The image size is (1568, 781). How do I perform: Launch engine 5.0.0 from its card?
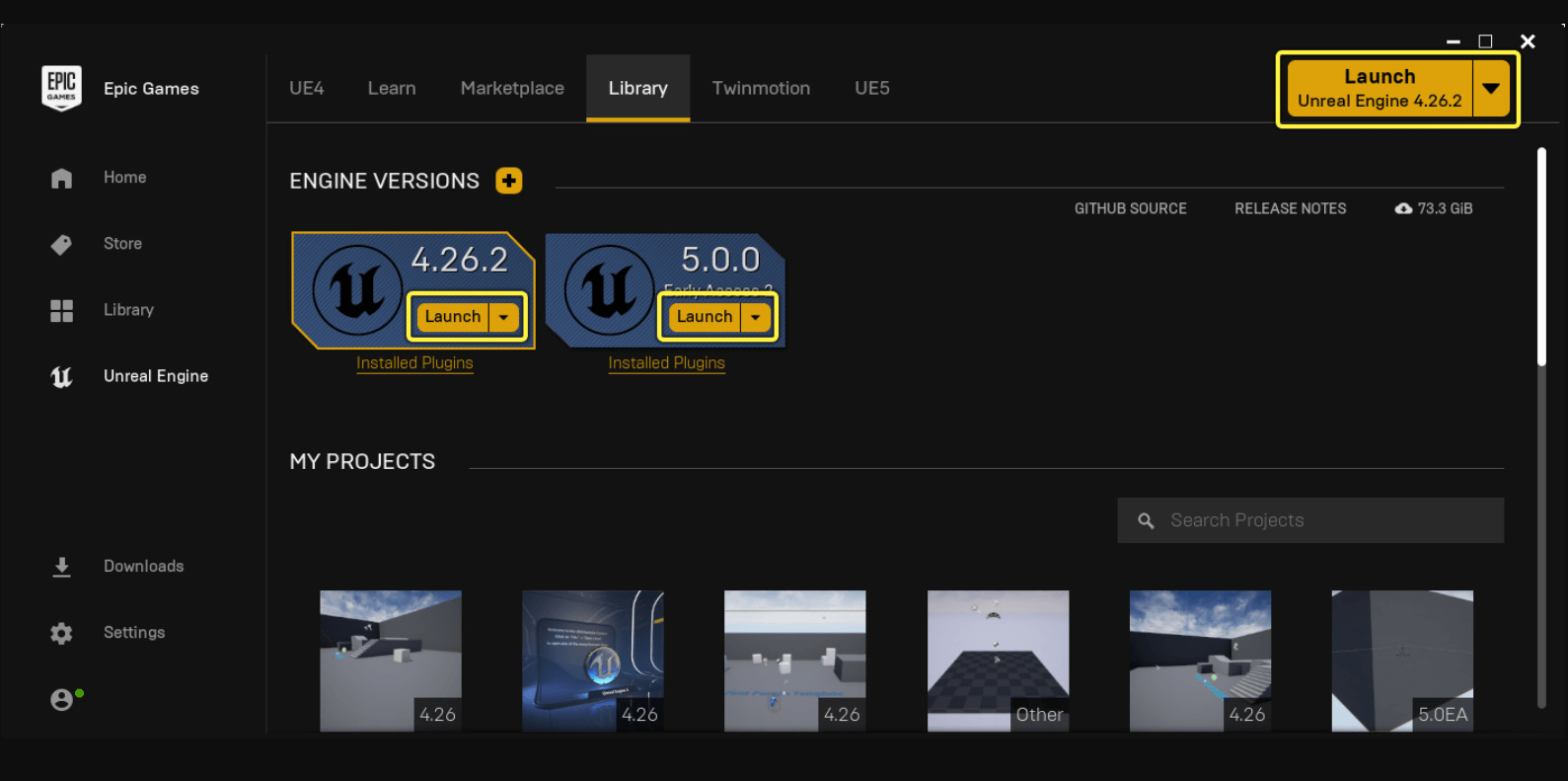705,317
